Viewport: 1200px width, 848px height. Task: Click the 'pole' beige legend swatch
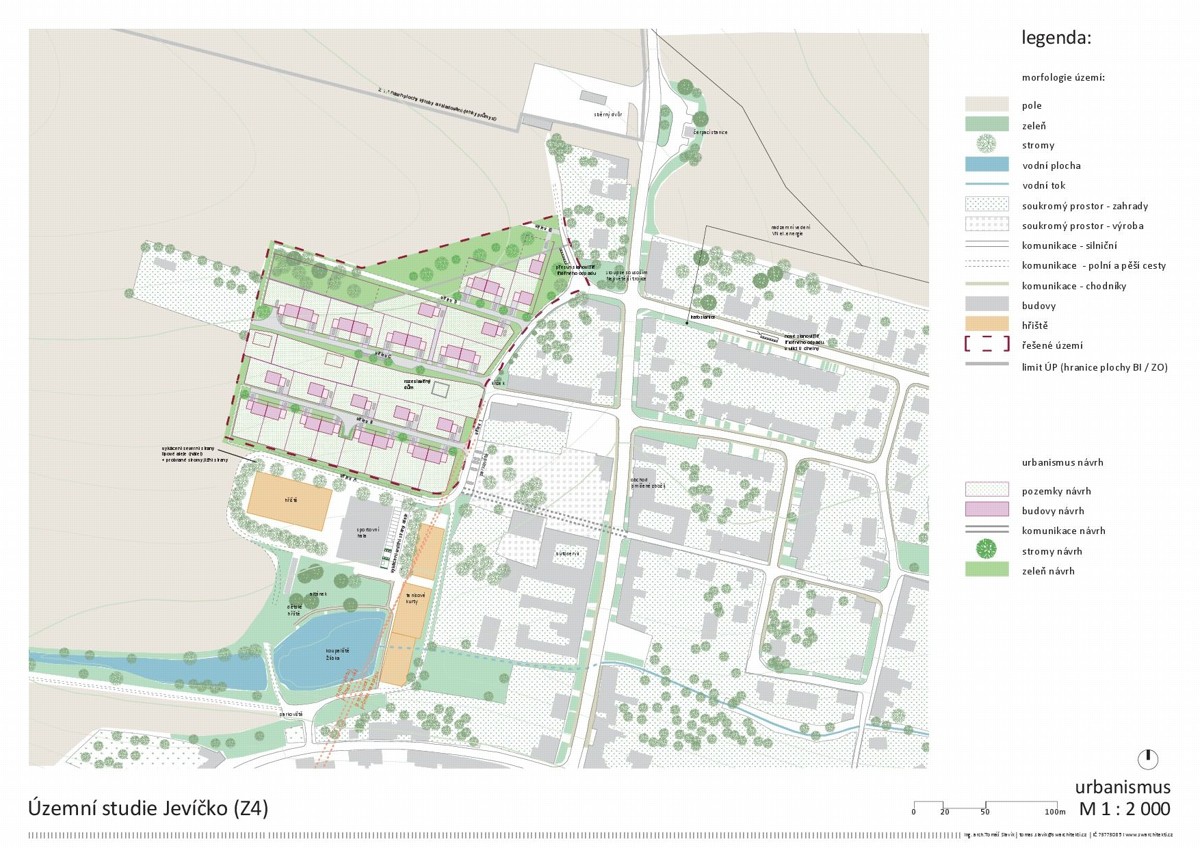tap(986, 105)
